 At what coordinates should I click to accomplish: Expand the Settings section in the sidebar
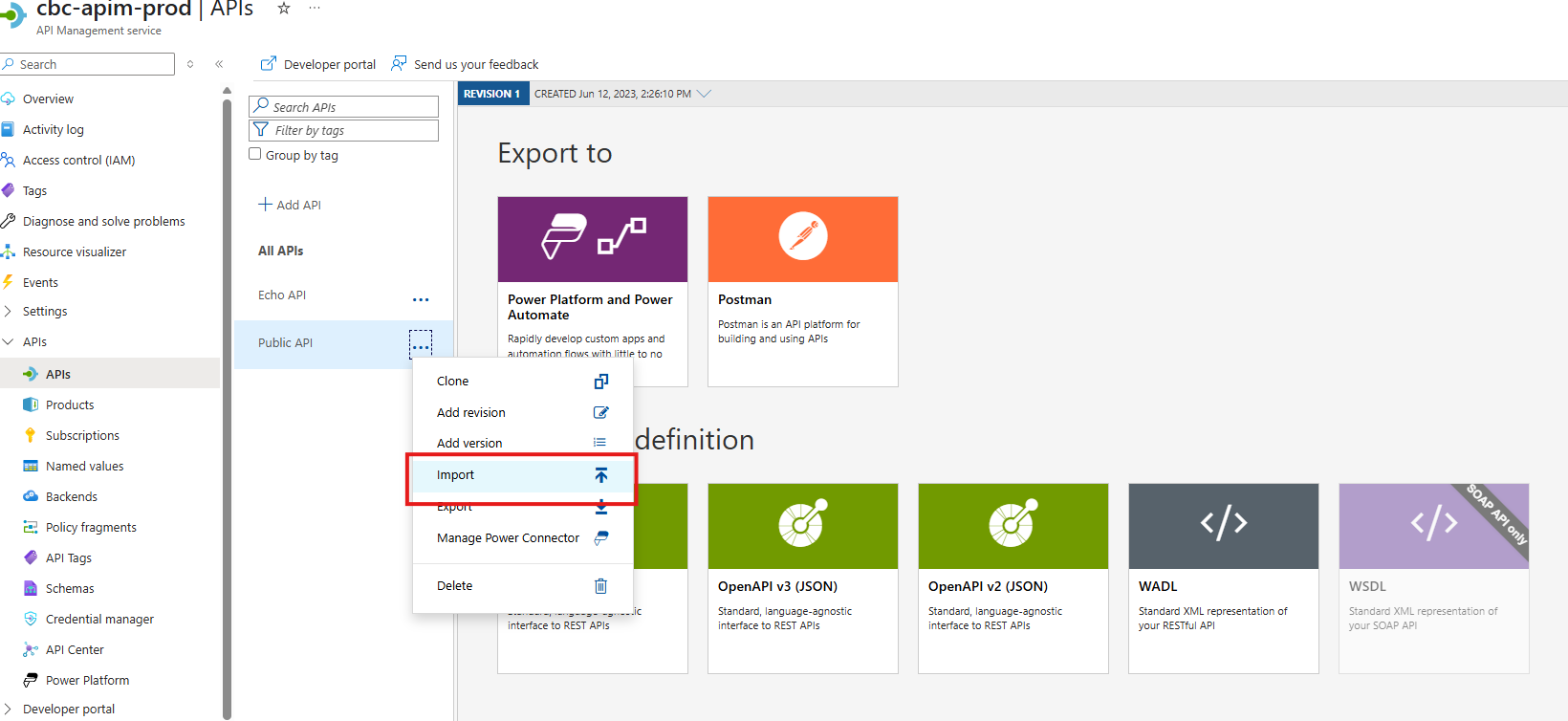point(9,311)
